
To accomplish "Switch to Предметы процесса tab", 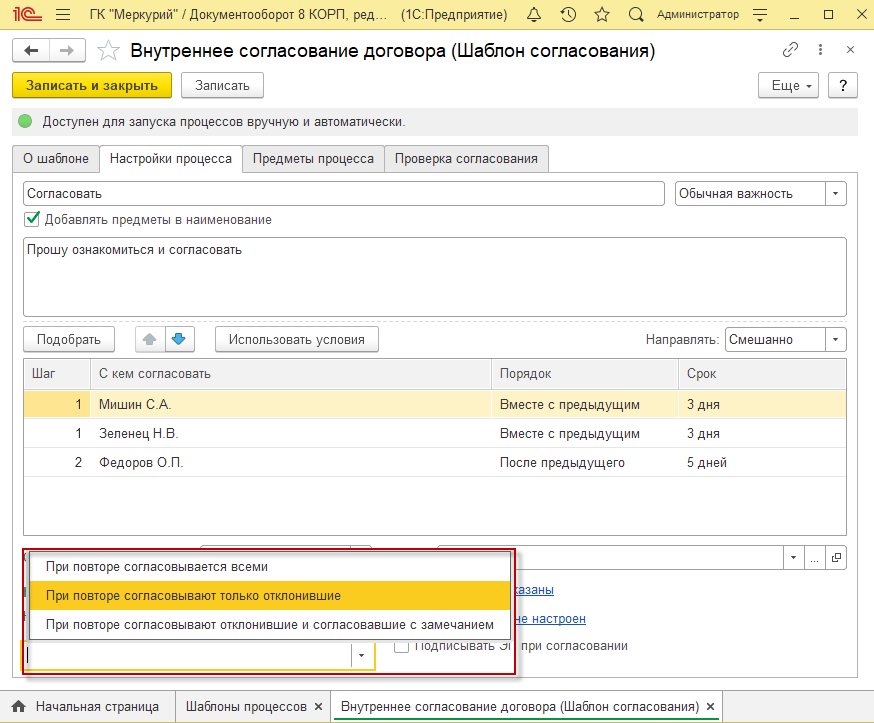I will pos(313,159).
